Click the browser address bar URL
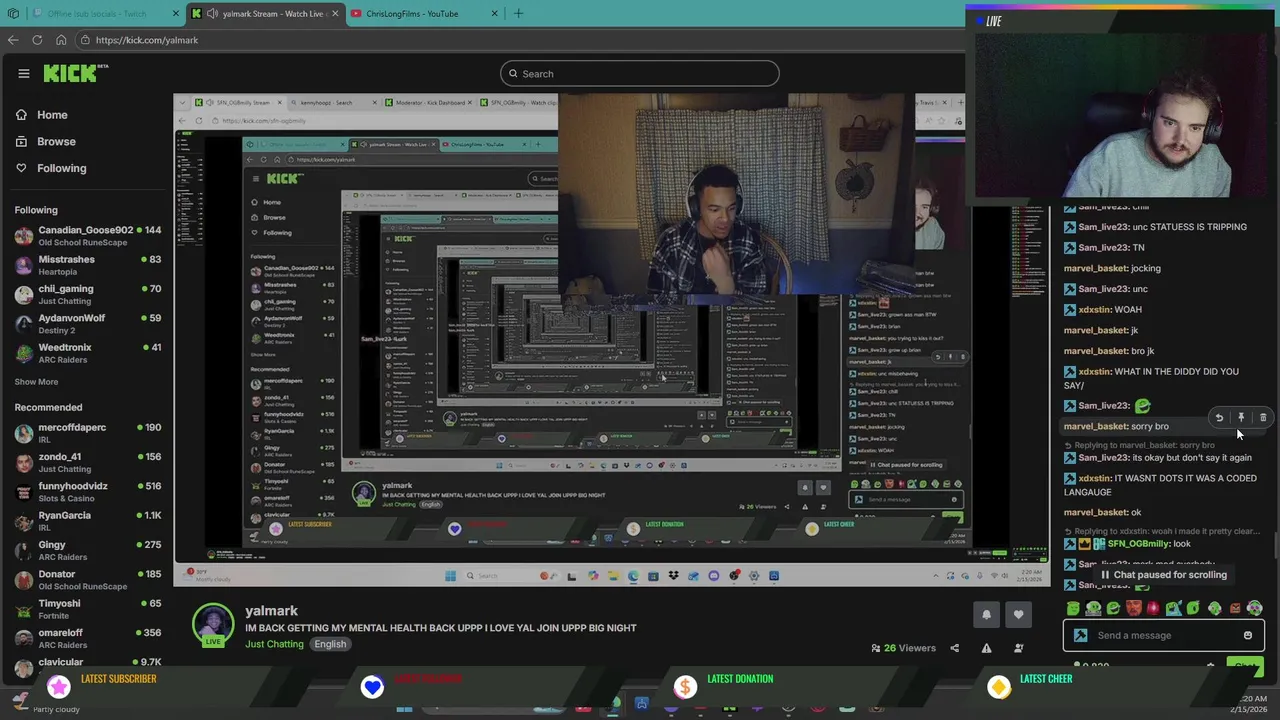Screen dimensions: 1280x720 coord(147,40)
